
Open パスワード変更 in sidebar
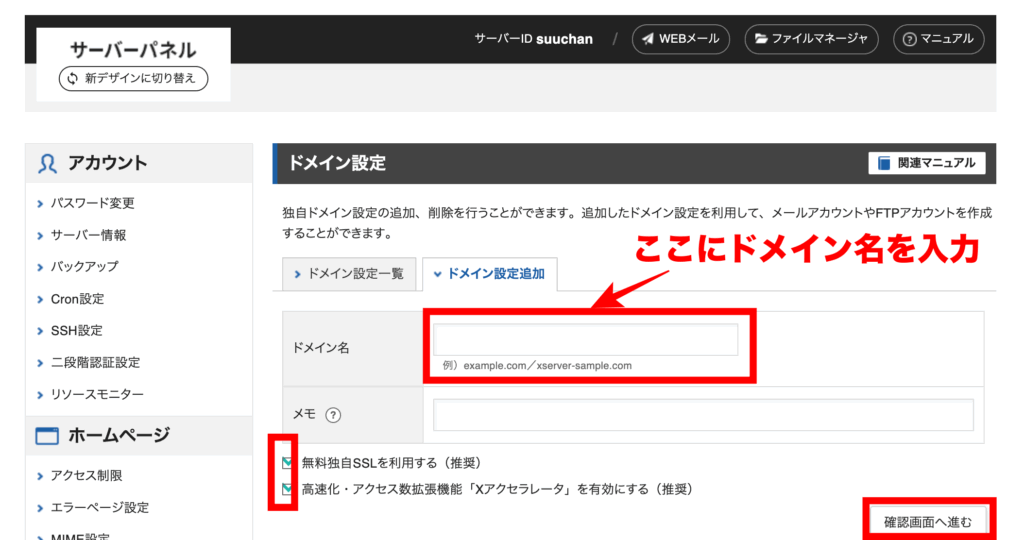(x=92, y=203)
